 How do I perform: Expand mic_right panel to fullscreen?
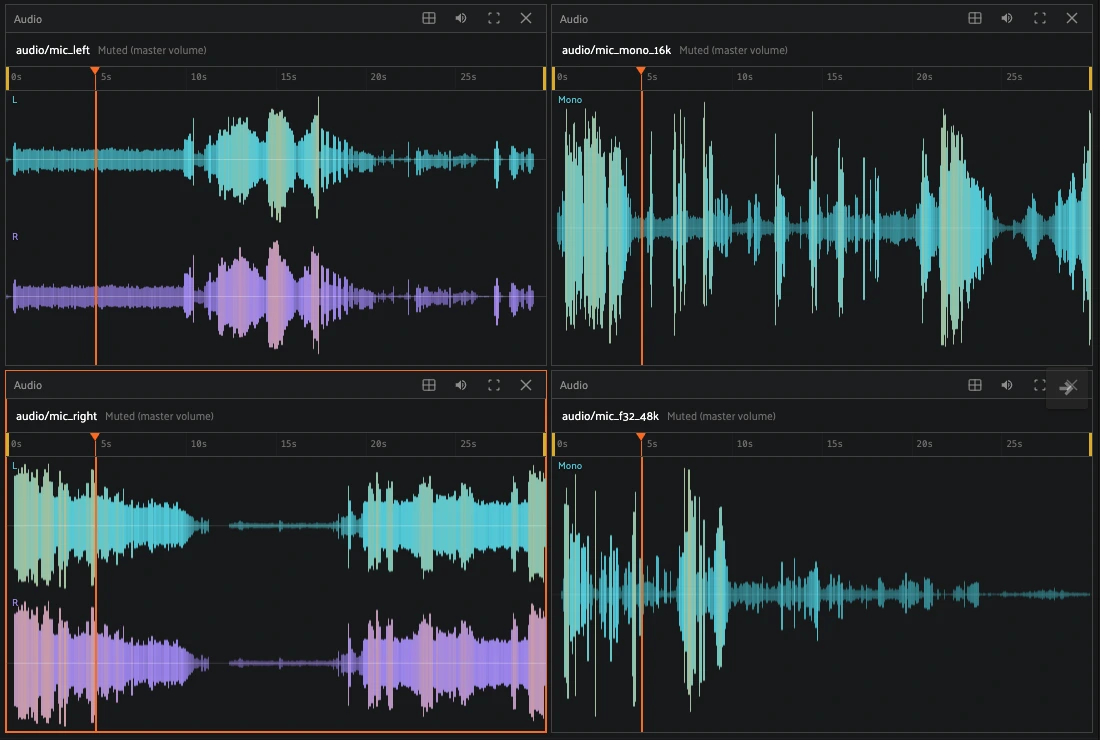494,384
